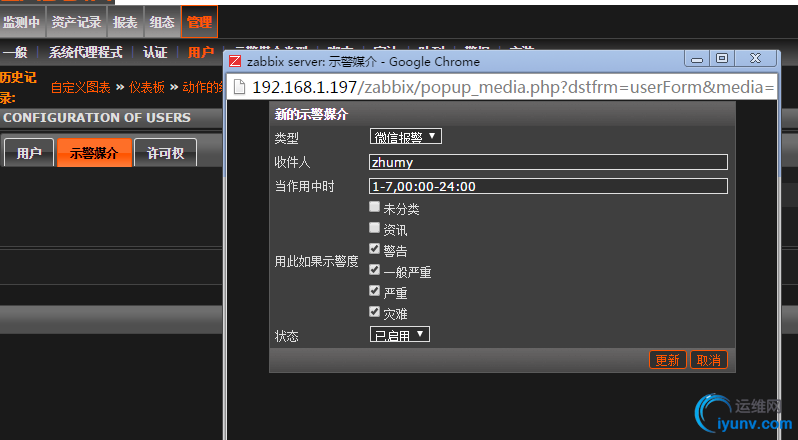This screenshot has height=440, width=798.
Task: Click the 收件人 field with zhumy
Action: [548, 162]
